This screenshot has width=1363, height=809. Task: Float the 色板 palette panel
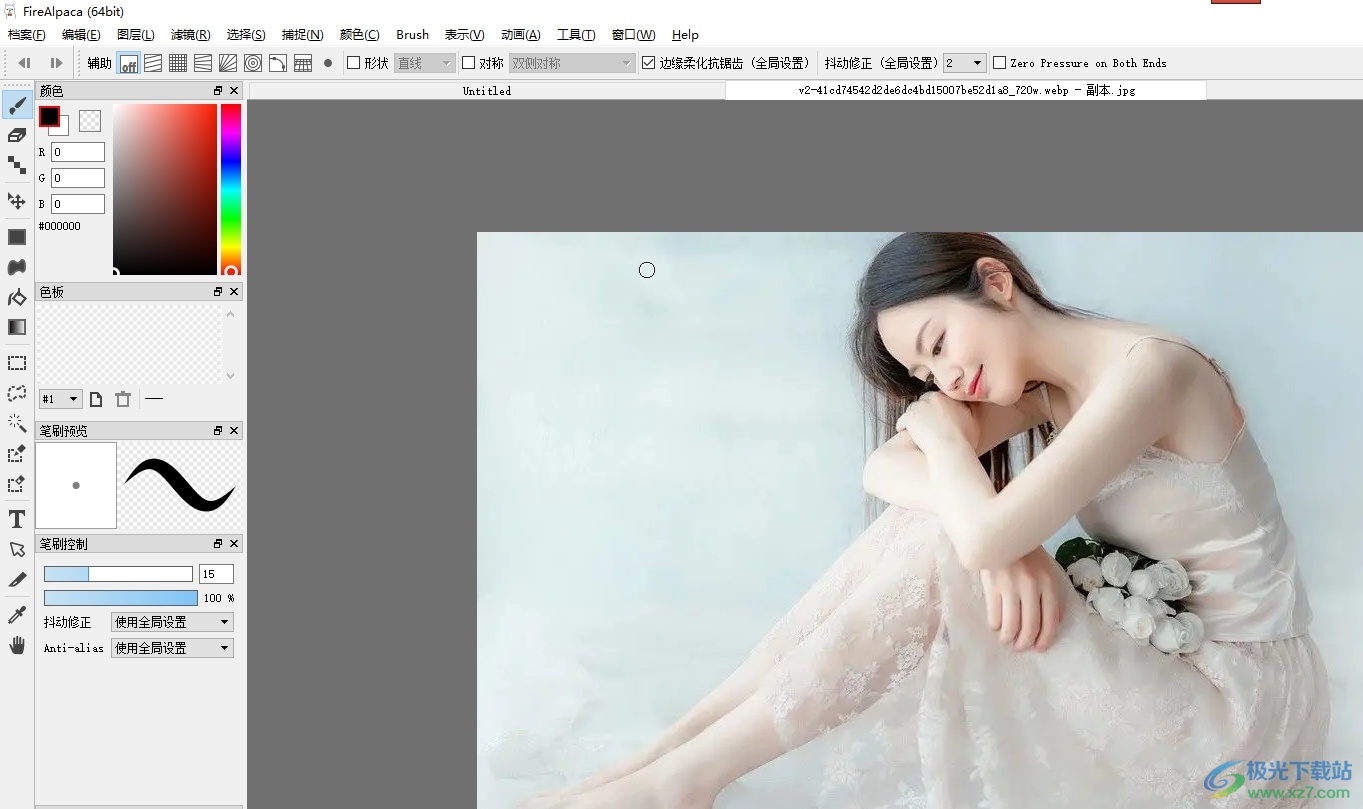[218, 292]
